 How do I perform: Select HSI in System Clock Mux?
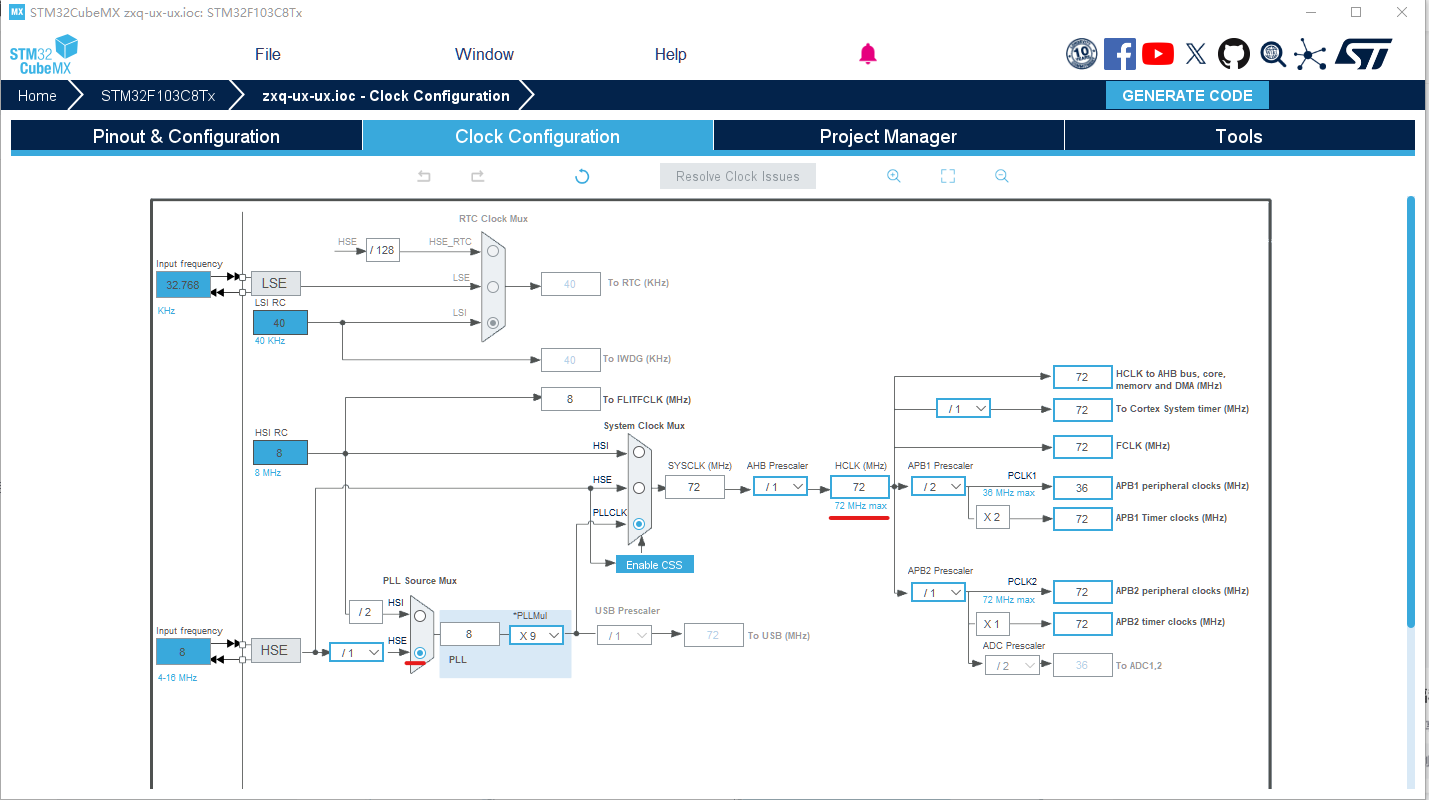point(639,452)
